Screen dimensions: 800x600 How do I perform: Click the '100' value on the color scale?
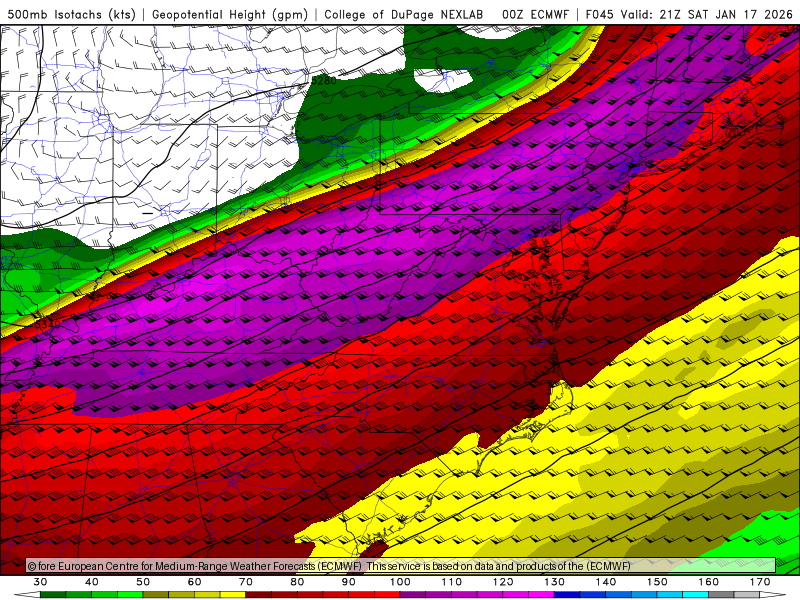click(x=401, y=582)
